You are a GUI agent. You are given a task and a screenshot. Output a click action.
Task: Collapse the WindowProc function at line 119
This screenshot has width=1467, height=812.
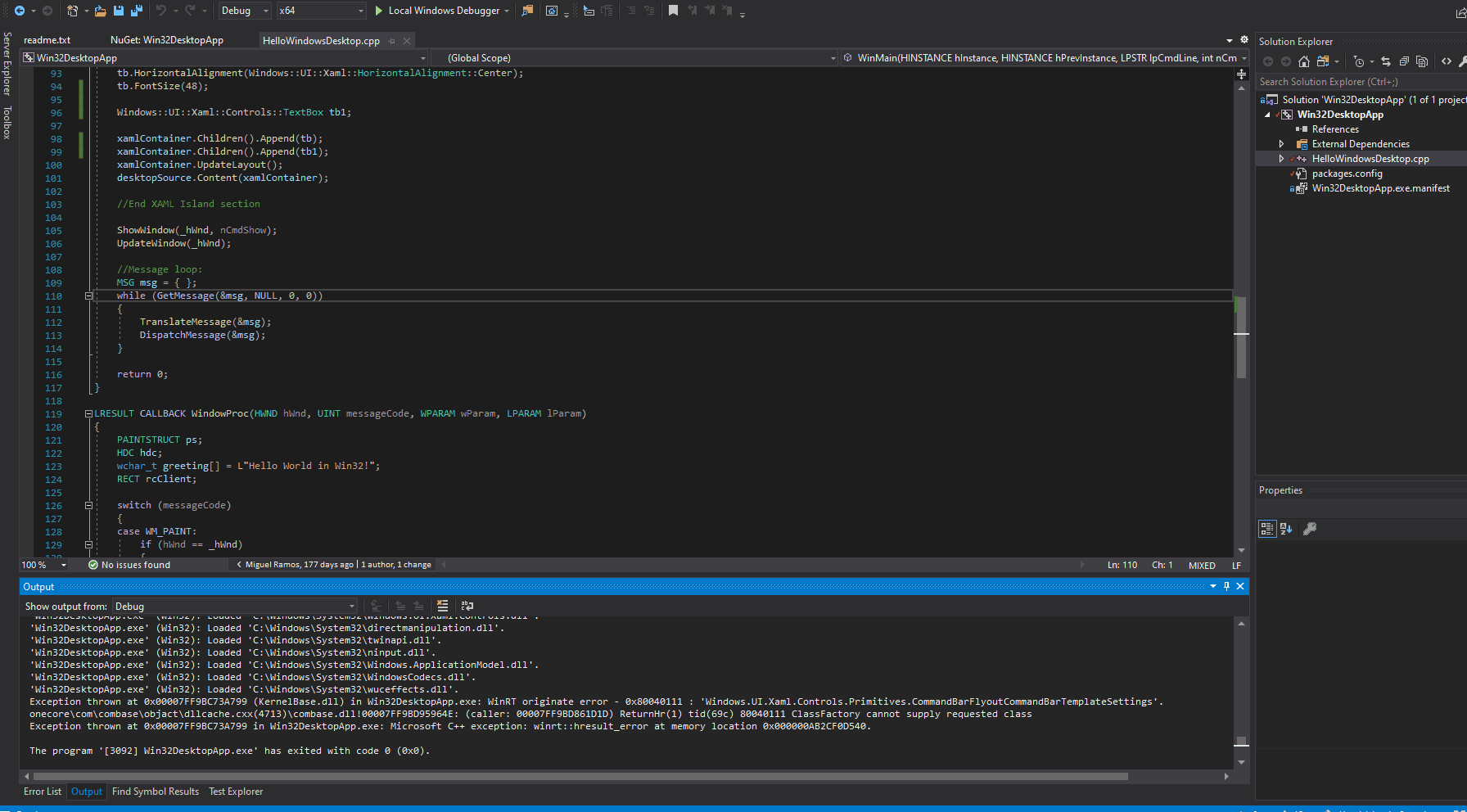[88, 413]
